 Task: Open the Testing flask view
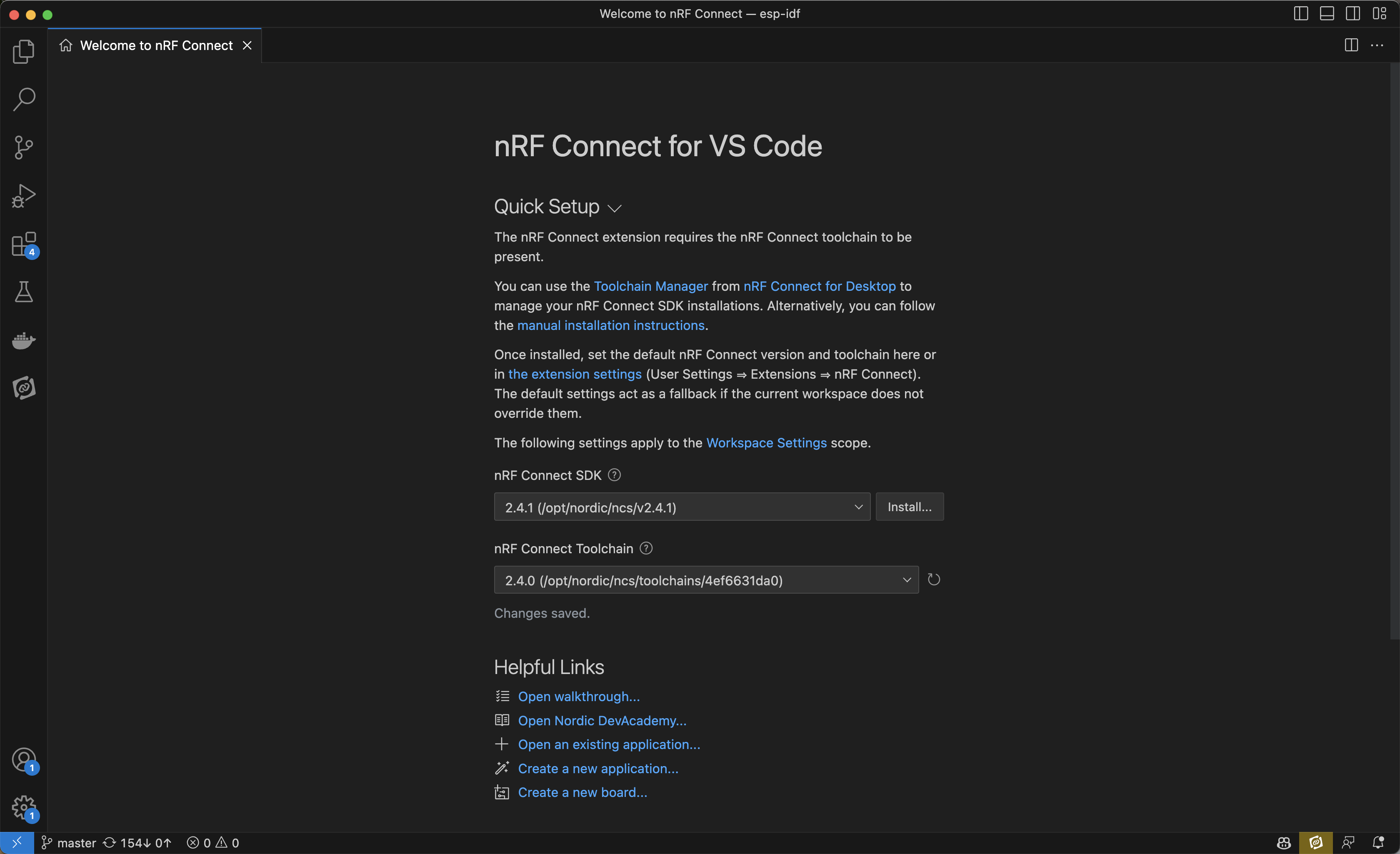(x=23, y=292)
